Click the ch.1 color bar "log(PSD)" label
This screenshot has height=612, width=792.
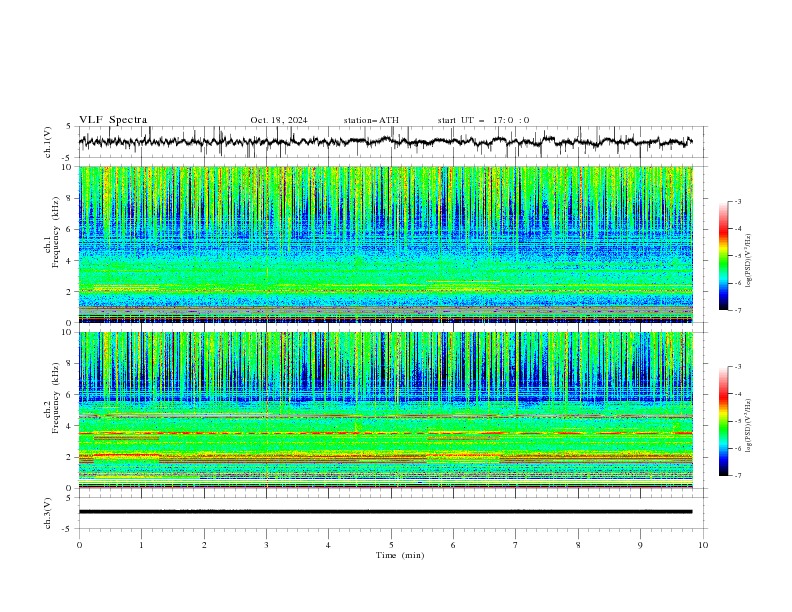pyautogui.click(x=749, y=261)
